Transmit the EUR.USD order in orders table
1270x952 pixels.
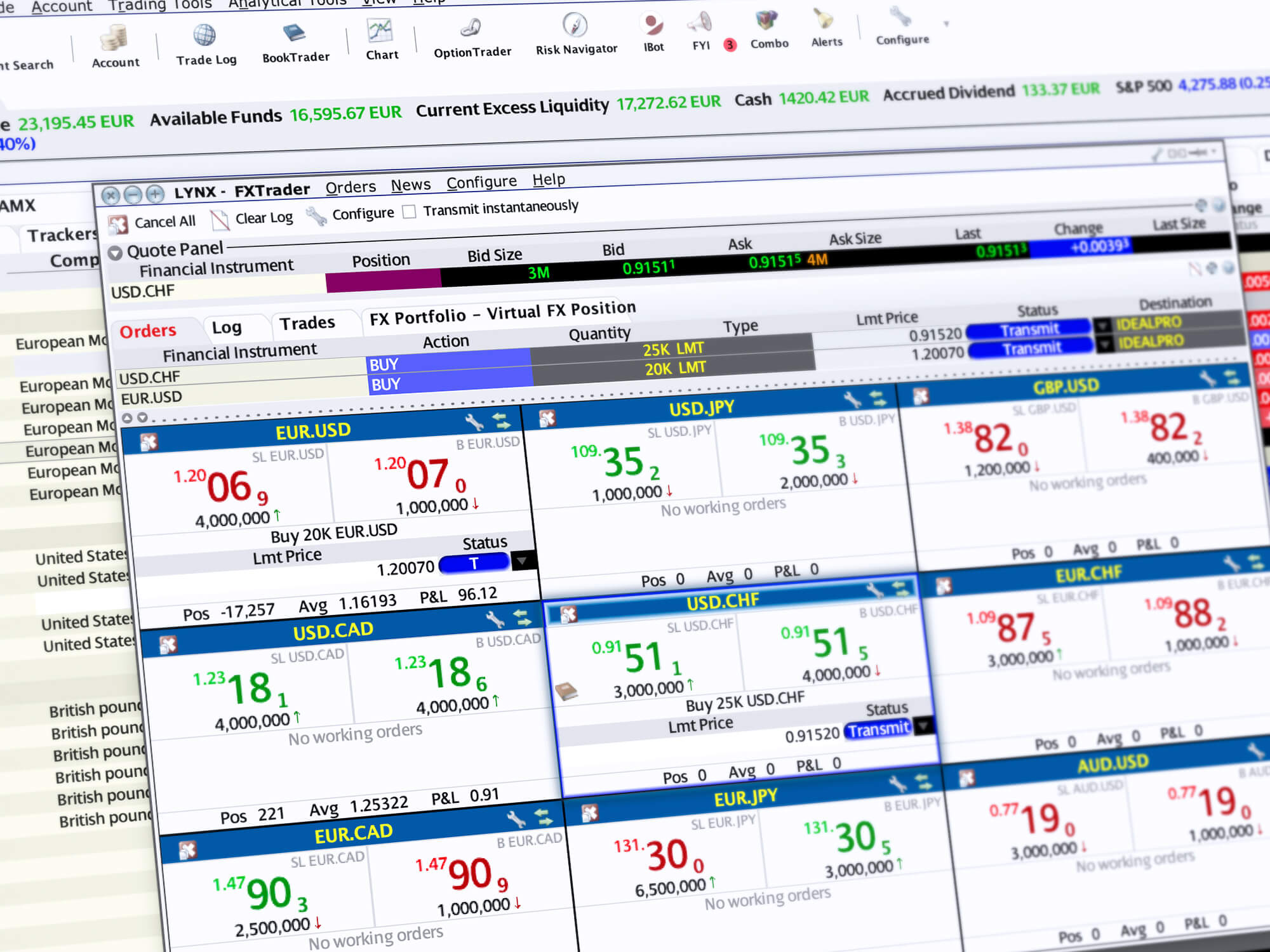1031,348
